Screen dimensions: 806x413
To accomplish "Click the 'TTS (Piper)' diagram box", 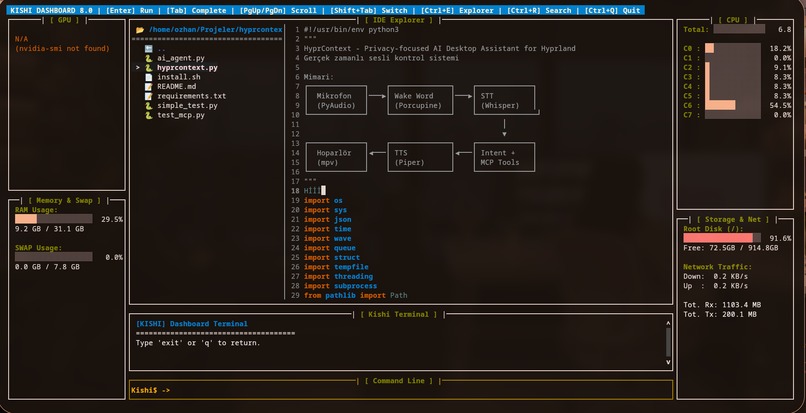I will [420, 157].
